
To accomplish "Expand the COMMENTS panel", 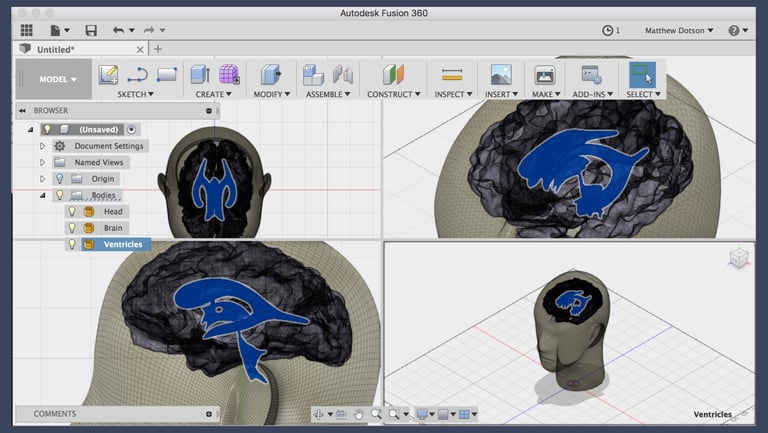I will (x=209, y=414).
